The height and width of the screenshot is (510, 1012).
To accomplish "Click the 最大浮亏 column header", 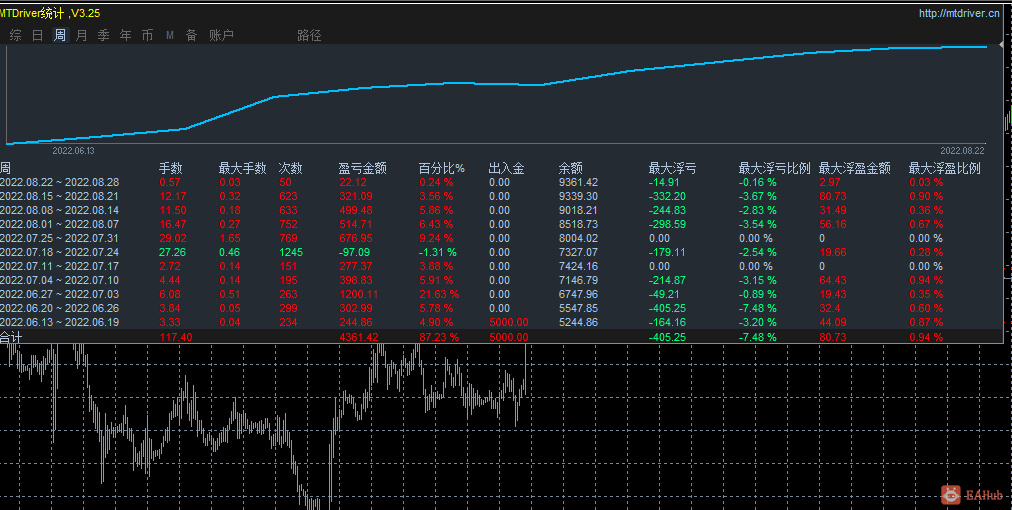I will point(673,168).
